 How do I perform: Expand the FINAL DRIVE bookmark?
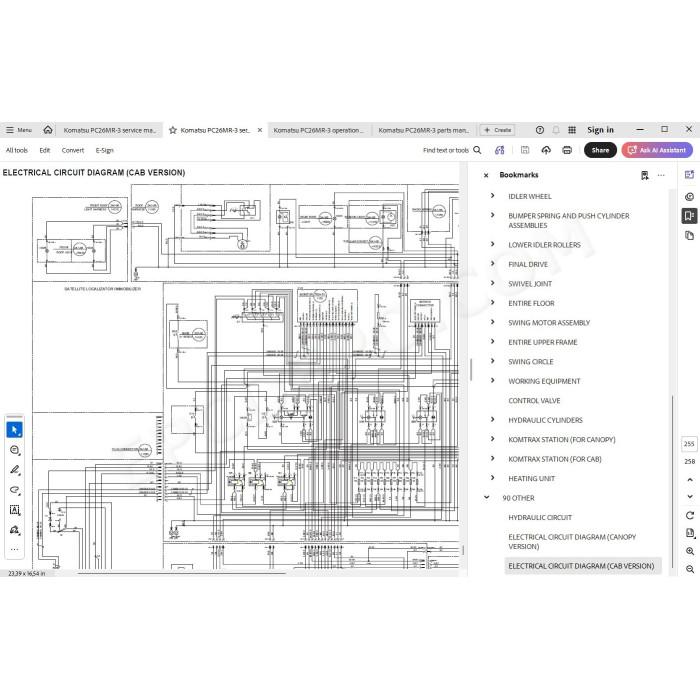(x=492, y=263)
